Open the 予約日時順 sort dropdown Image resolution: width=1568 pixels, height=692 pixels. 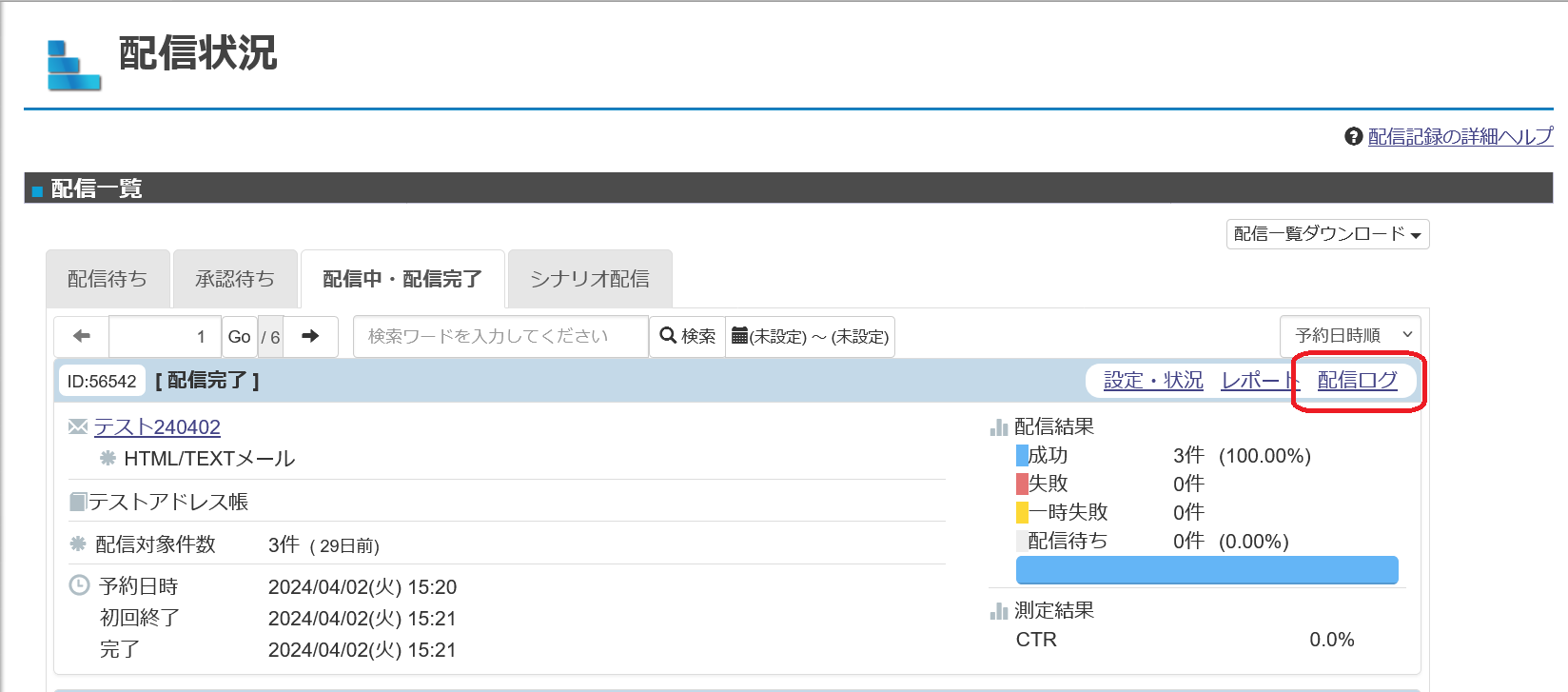[1350, 335]
